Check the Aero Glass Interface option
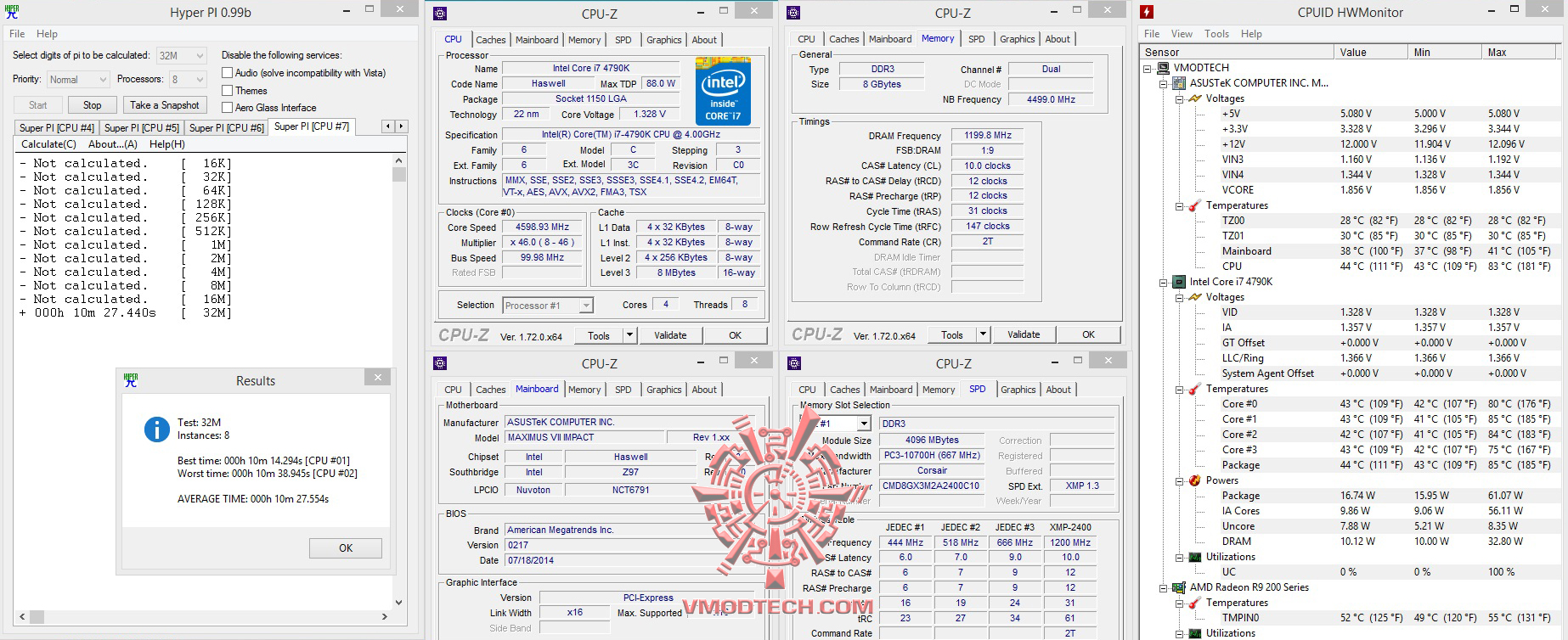Screen dimensions: 1568x640 [227, 108]
